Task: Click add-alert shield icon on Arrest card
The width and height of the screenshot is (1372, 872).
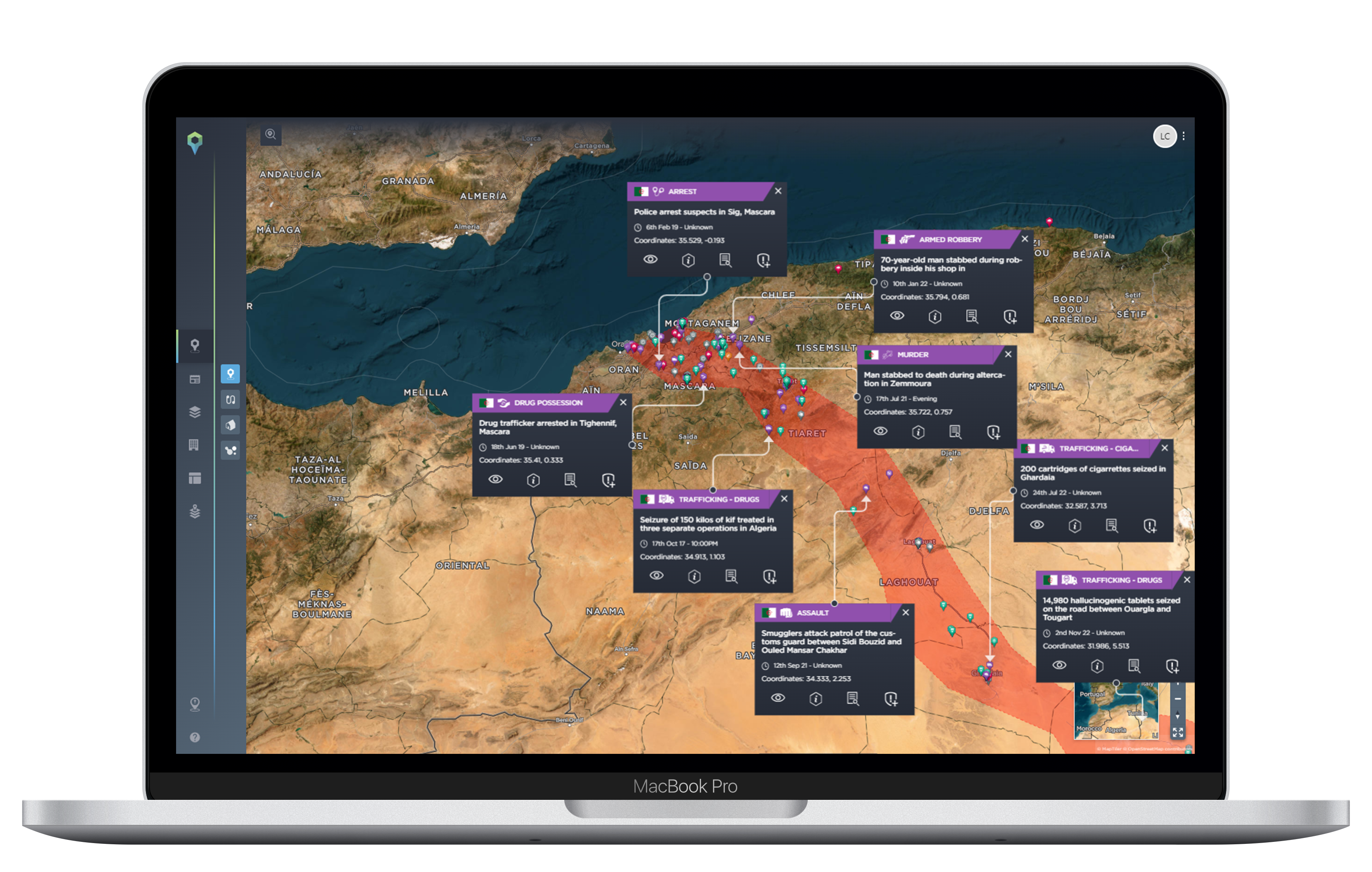Action: (x=763, y=260)
